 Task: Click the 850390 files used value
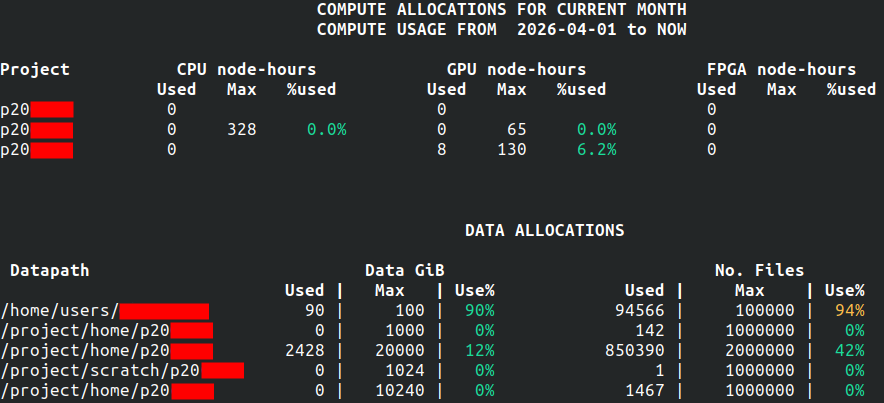point(634,351)
